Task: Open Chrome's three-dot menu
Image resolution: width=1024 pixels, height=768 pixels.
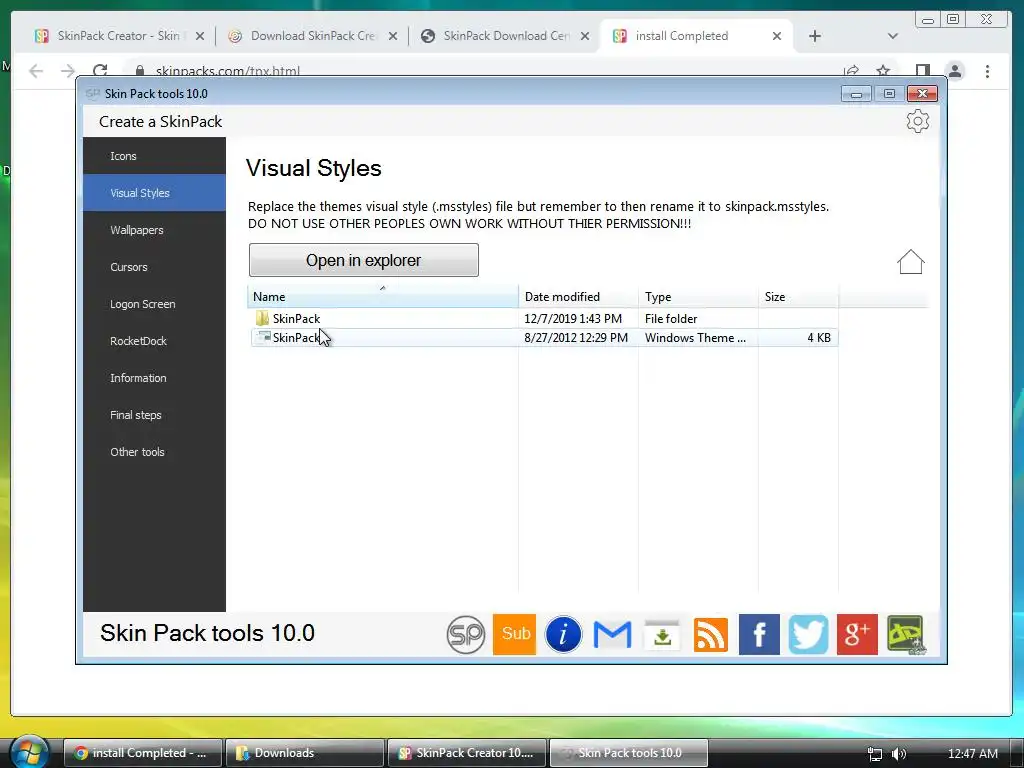Action: pyautogui.click(x=987, y=71)
